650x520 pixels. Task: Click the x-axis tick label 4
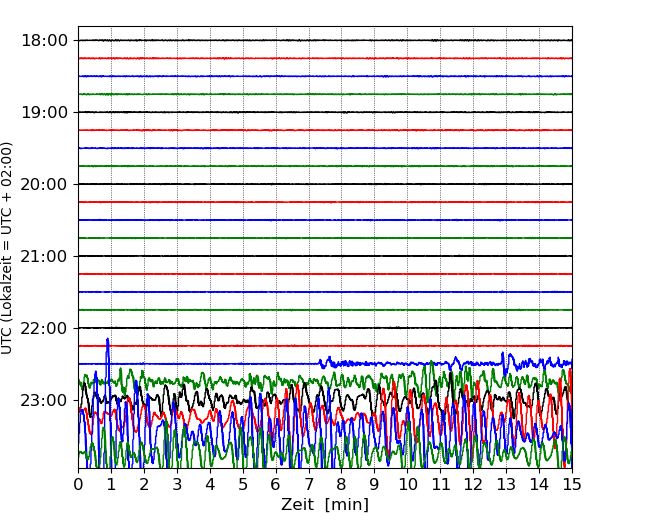click(x=210, y=484)
